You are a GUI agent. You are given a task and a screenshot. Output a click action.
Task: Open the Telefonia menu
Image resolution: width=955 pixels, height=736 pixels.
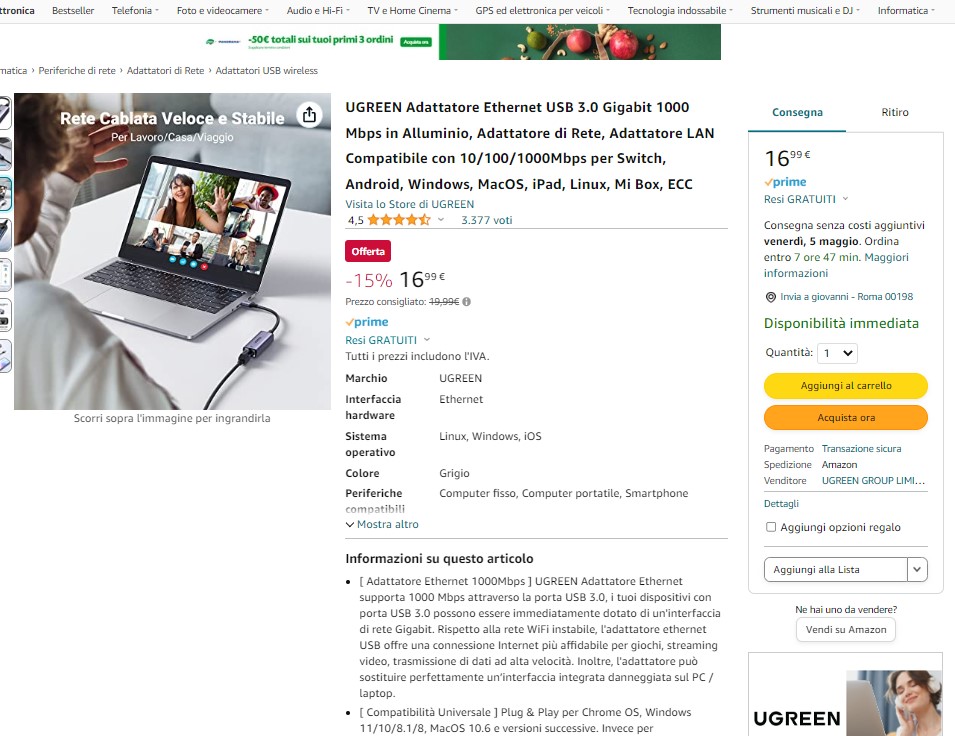click(135, 10)
